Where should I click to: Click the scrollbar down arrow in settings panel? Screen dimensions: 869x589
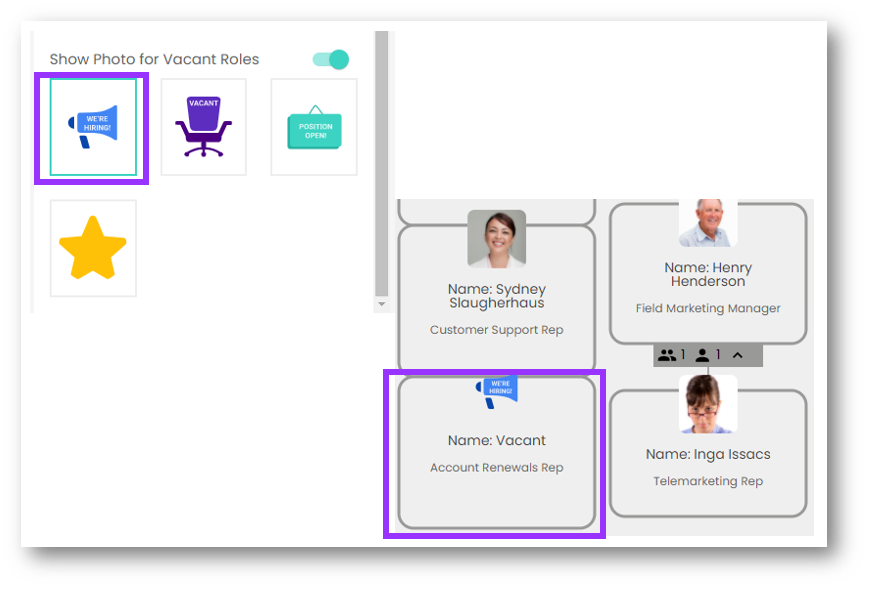[x=381, y=304]
